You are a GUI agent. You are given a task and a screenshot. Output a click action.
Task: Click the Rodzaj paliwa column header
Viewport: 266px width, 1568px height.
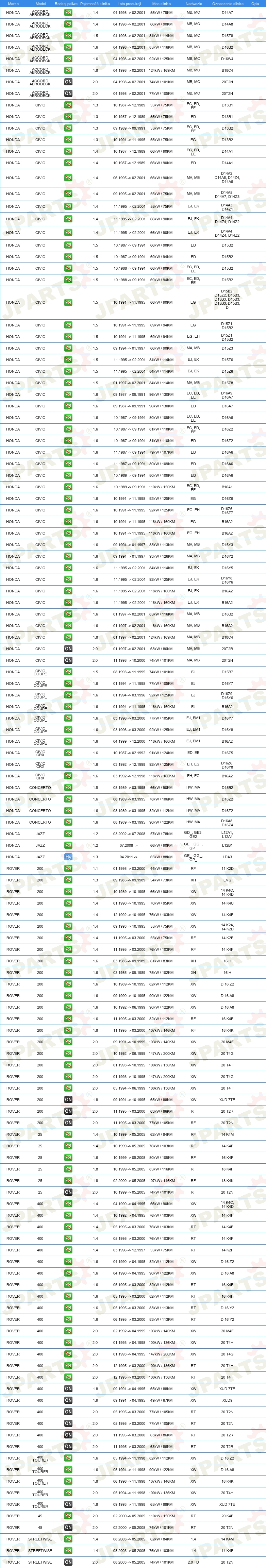(x=66, y=4)
